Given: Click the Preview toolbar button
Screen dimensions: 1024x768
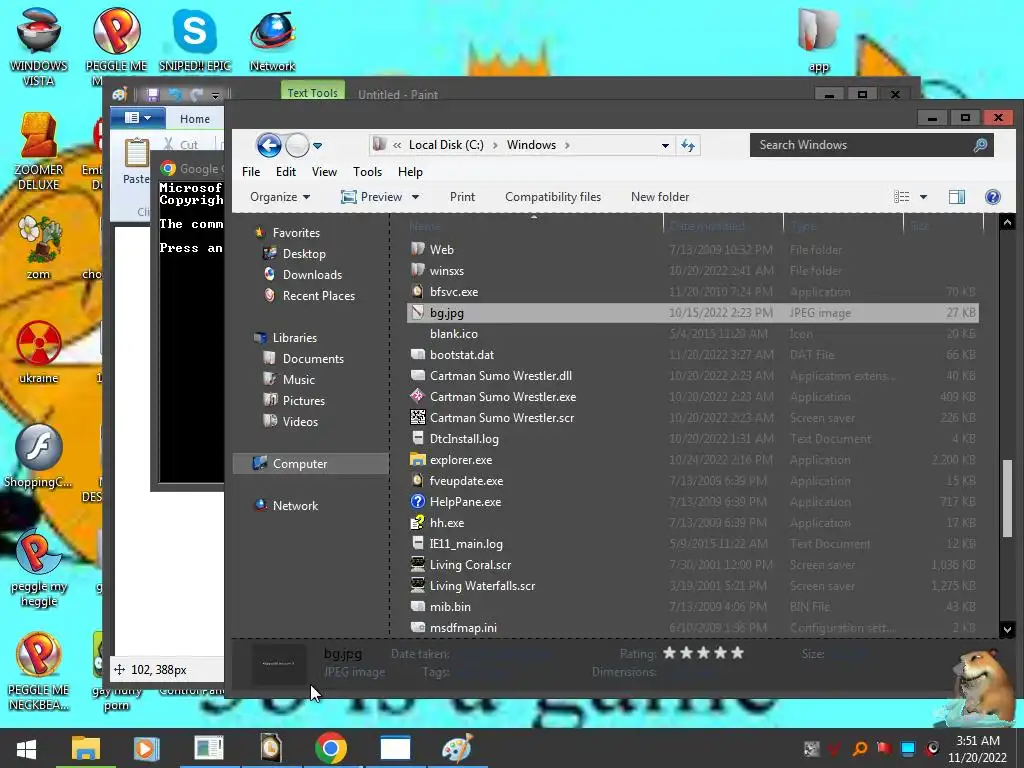Looking at the screenshot, I should point(371,197).
